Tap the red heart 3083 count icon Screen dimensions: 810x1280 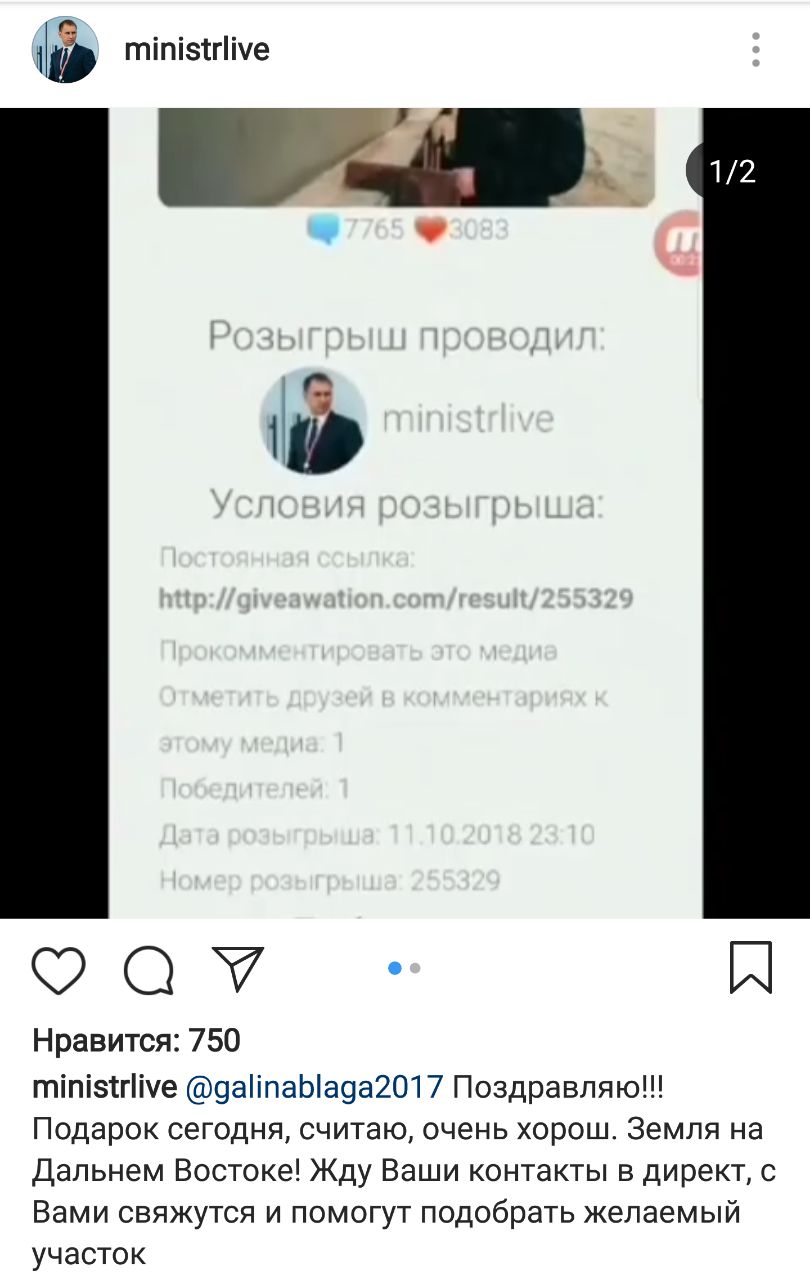(x=430, y=231)
